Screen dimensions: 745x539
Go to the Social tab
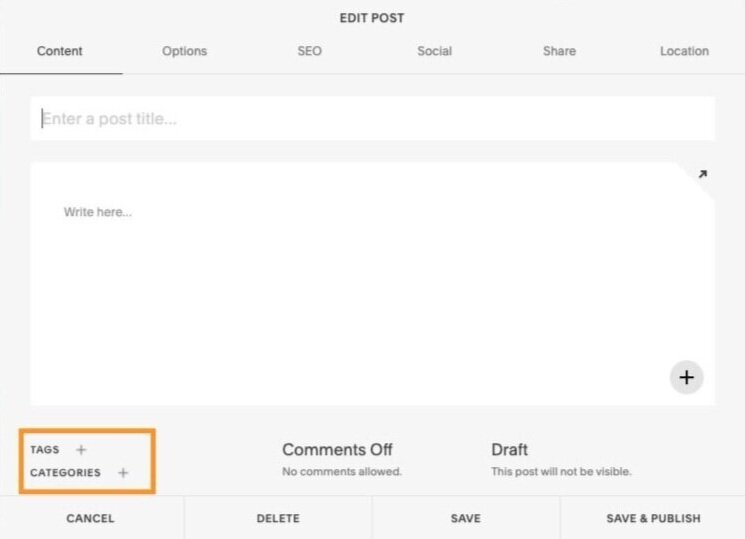[x=434, y=51]
